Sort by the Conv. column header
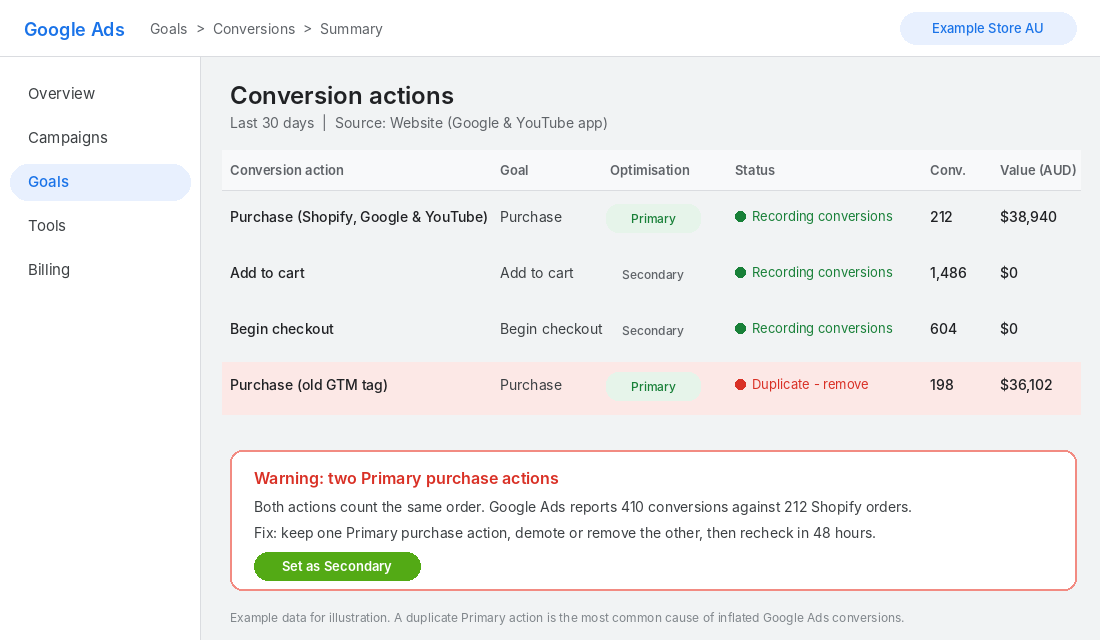This screenshot has width=1100, height=640. point(948,170)
